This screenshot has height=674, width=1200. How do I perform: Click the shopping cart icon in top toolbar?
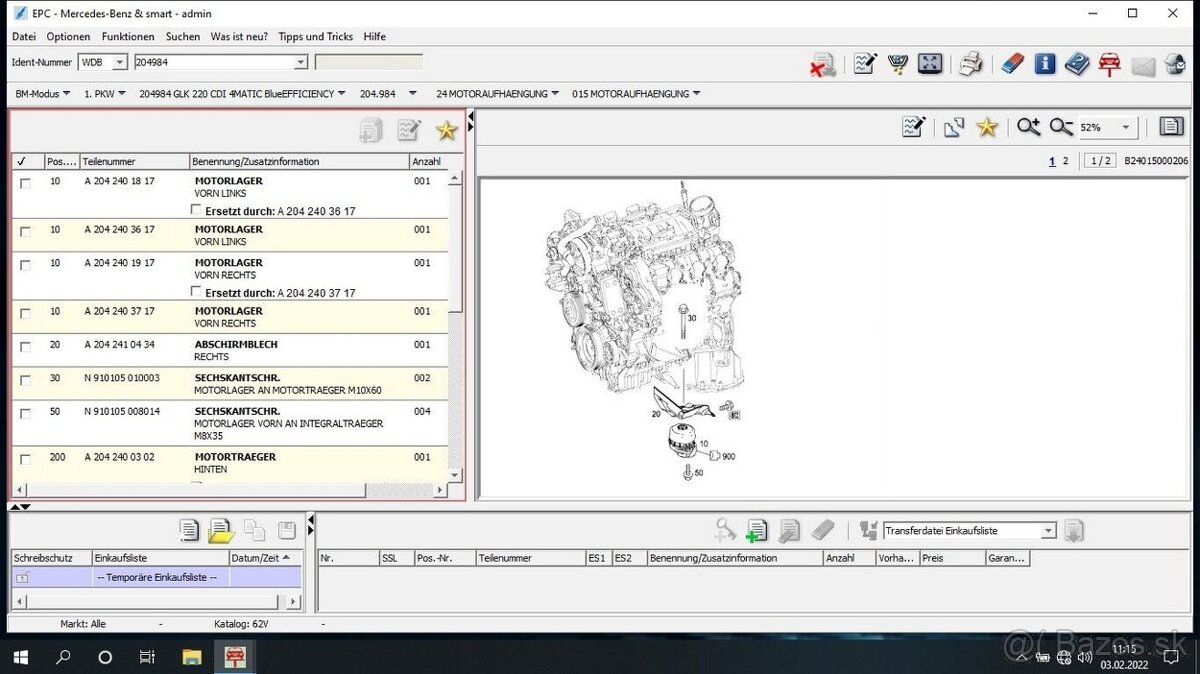[898, 64]
